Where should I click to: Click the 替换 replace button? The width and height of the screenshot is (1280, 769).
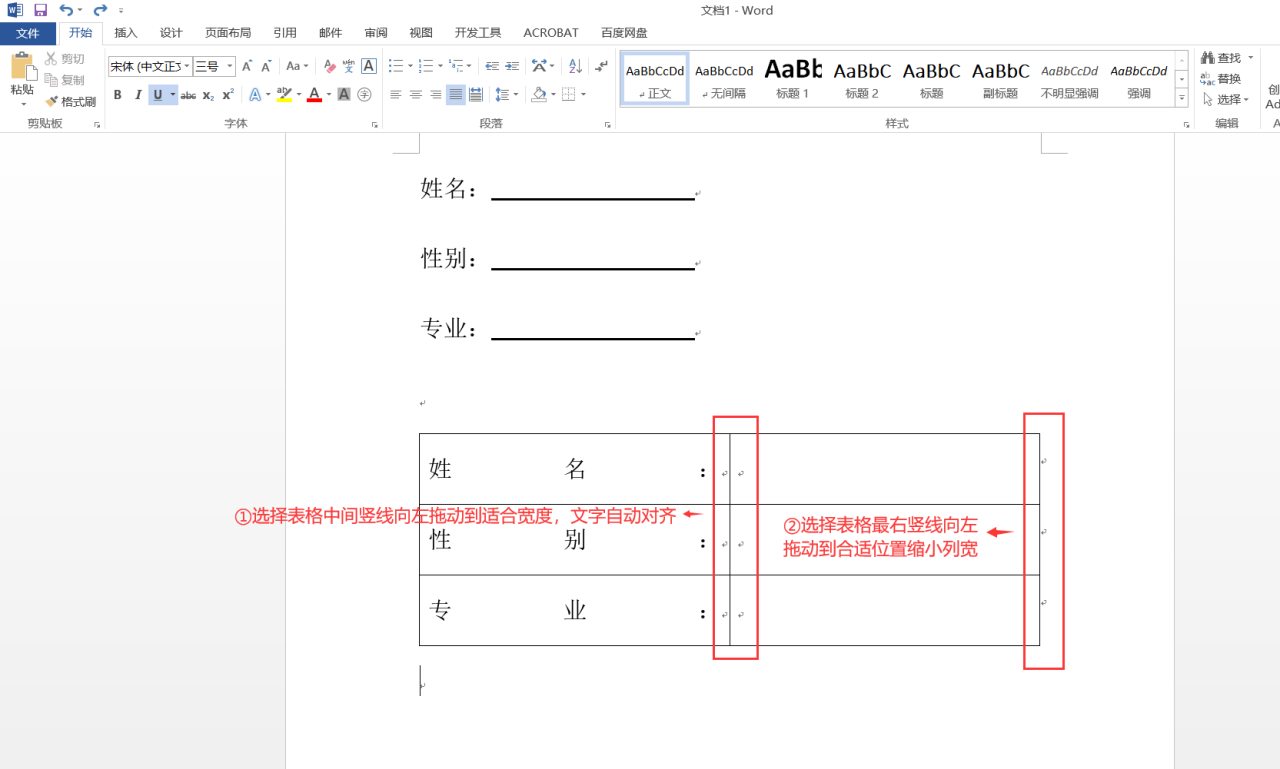tap(1221, 79)
